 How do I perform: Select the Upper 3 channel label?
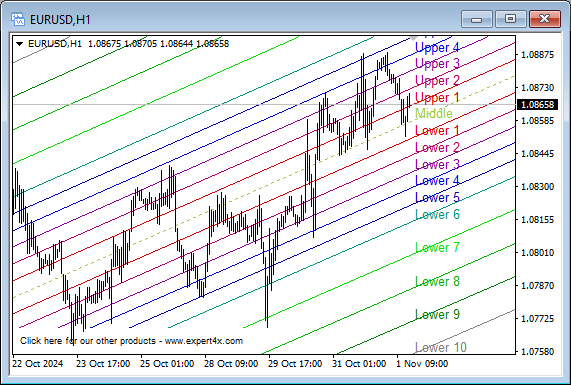tap(437, 63)
